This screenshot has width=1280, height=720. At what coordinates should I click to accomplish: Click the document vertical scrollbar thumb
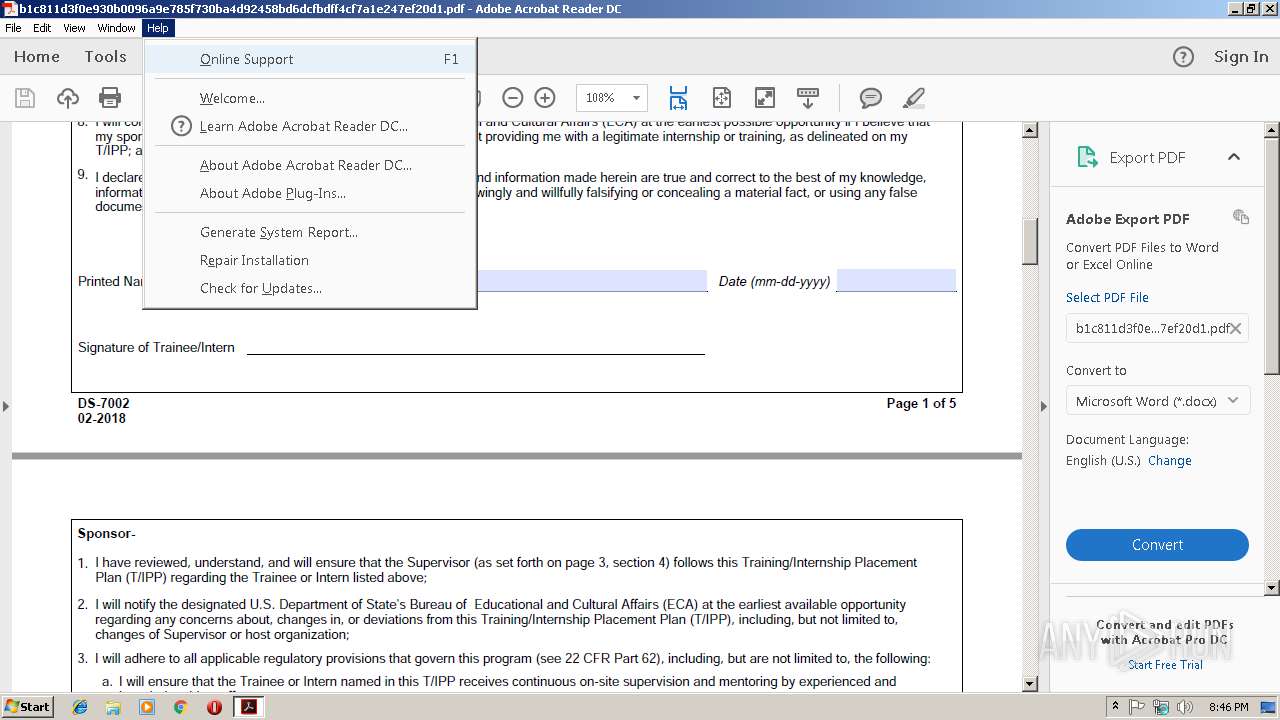point(1030,240)
